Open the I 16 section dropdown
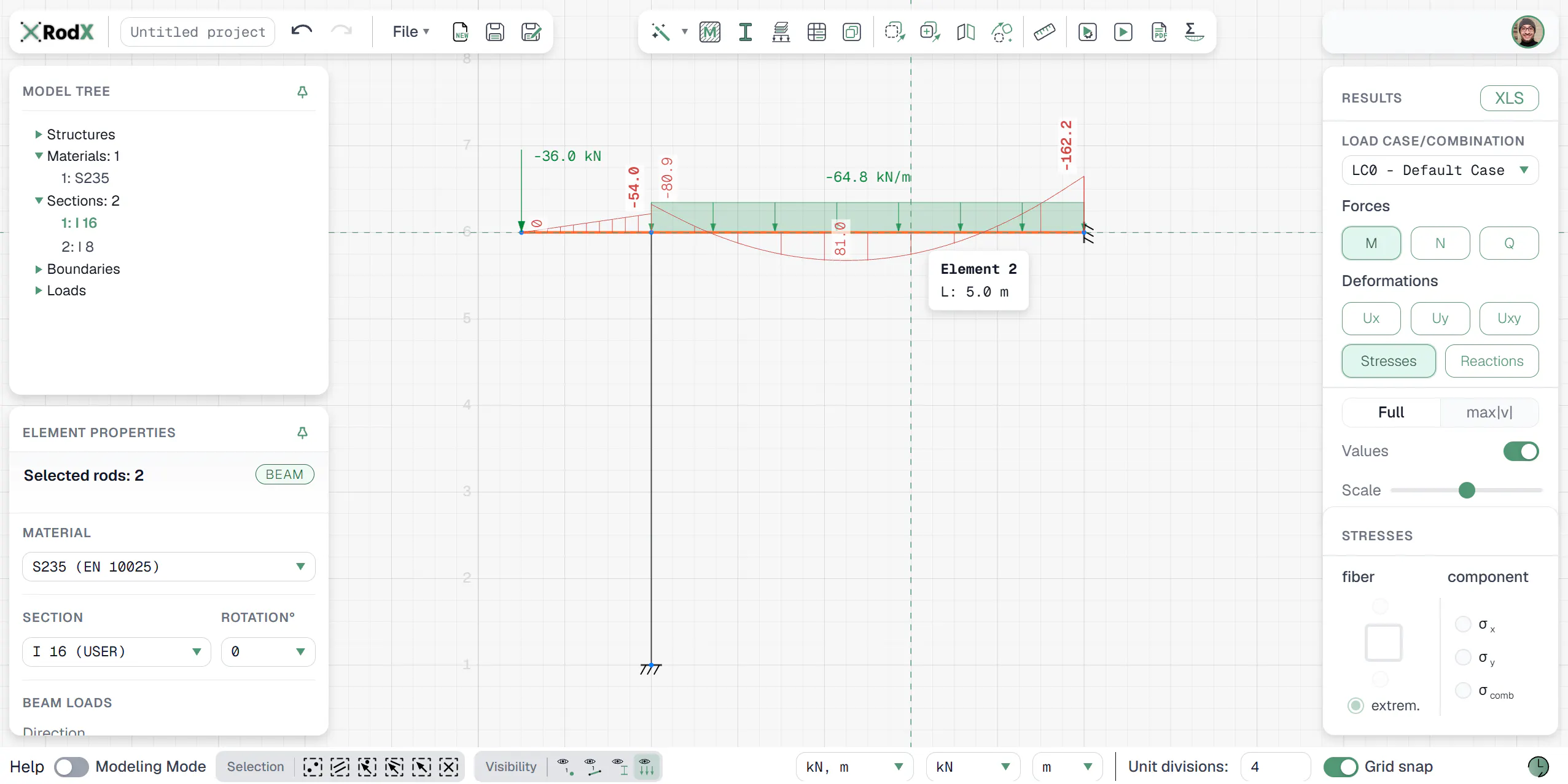Screen dimensions: 1568x784 click(117, 651)
